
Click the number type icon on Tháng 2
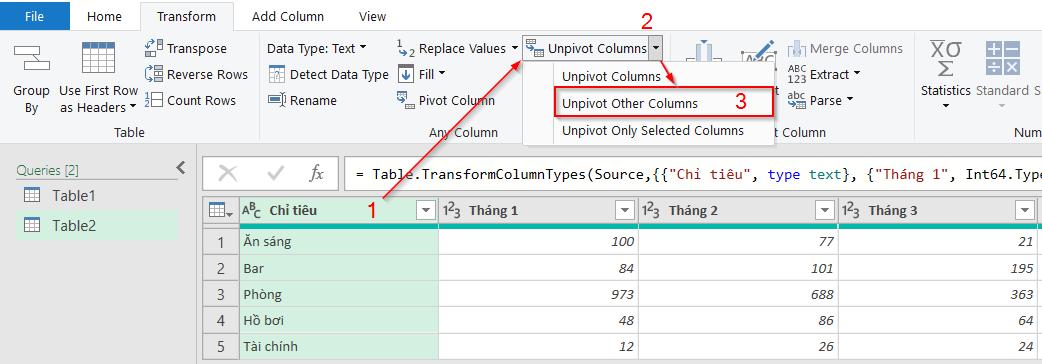(x=651, y=211)
